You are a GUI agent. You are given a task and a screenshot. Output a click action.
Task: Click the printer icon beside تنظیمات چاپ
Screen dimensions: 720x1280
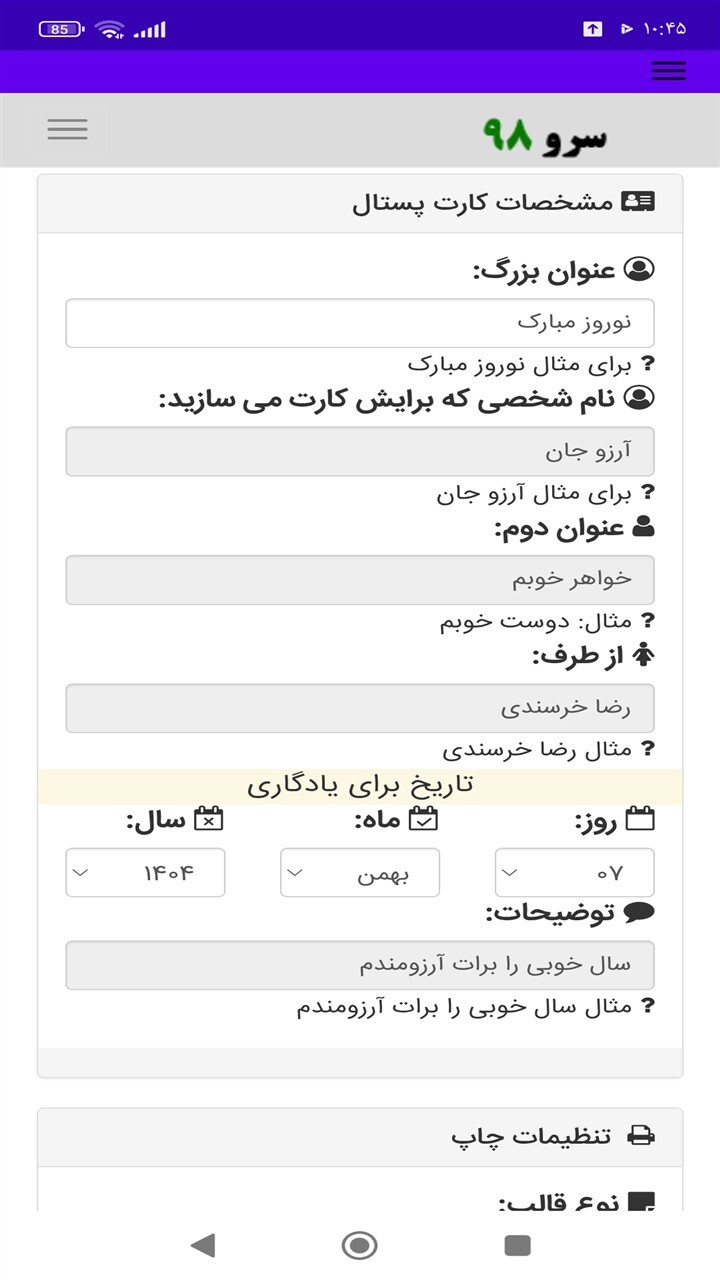[x=641, y=1136]
